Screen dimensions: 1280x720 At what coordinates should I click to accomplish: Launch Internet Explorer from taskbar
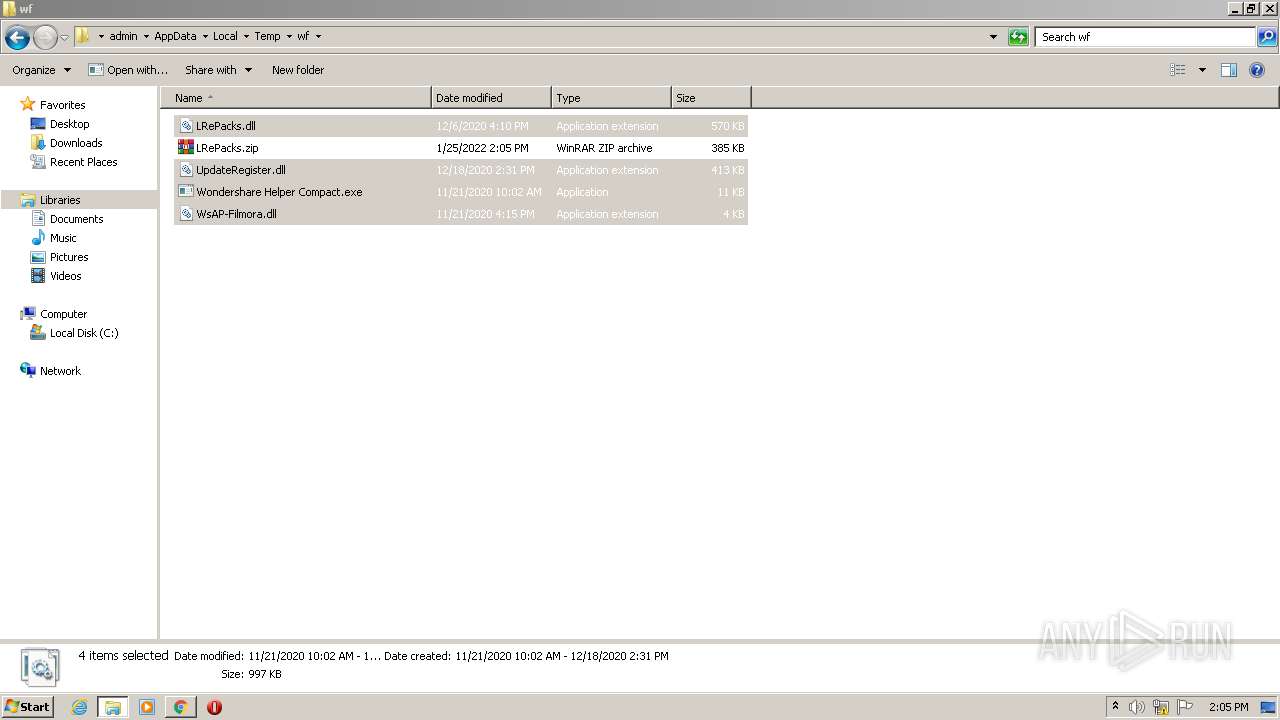[x=80, y=707]
